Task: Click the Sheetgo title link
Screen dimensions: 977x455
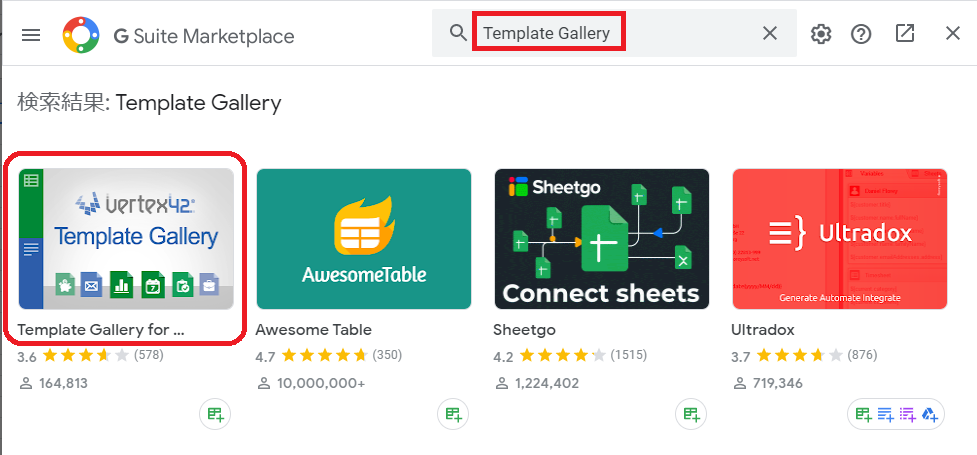Action: [525, 329]
